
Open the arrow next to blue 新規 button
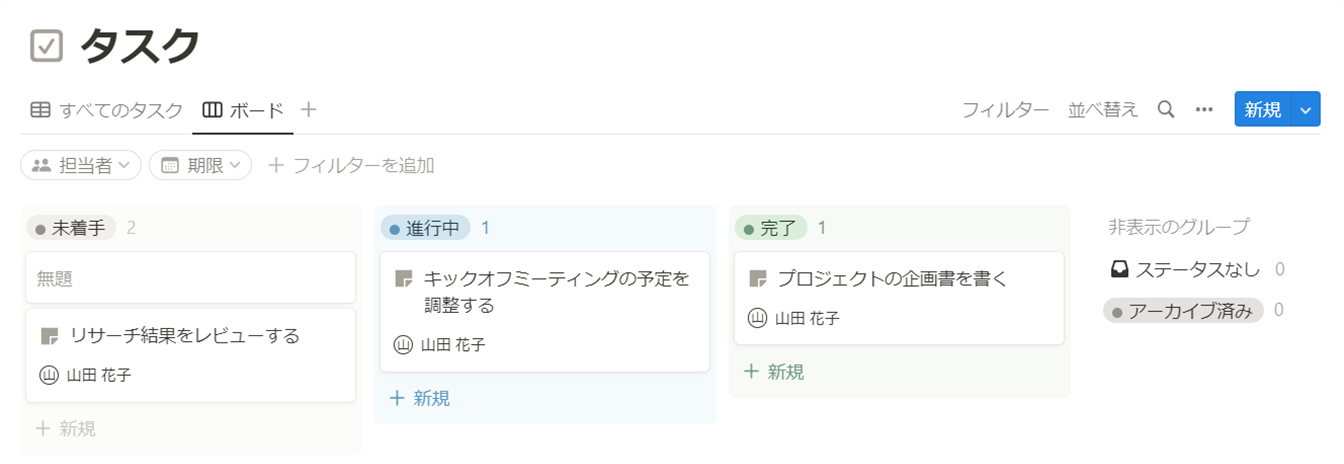pyautogui.click(x=1305, y=110)
